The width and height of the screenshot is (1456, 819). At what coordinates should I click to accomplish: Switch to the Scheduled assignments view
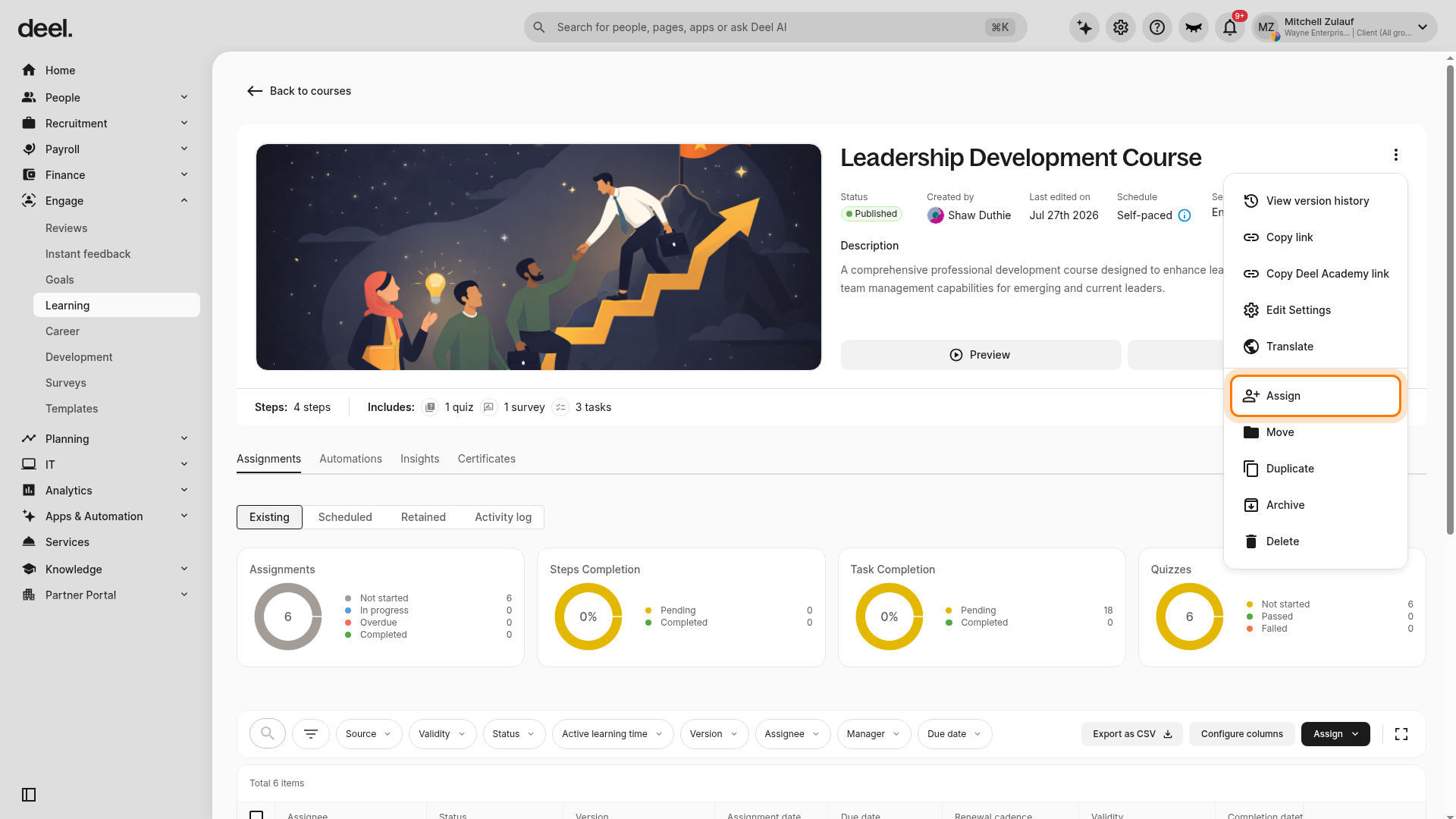345,517
